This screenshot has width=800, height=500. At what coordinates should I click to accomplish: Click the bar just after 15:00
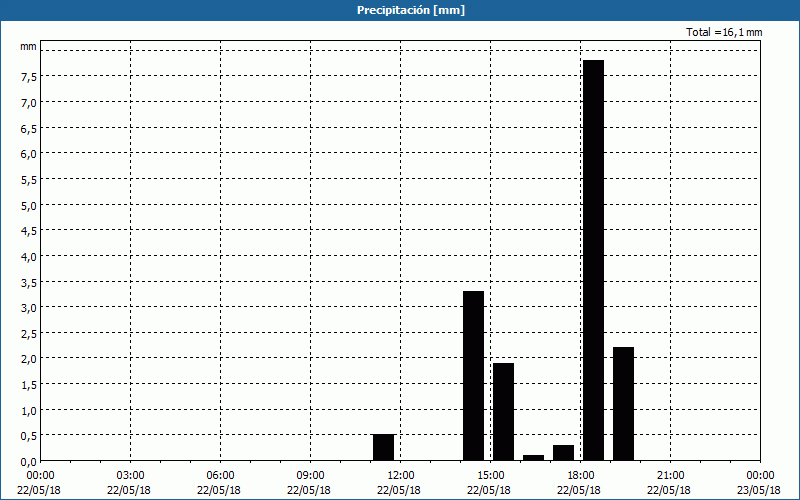504,412
